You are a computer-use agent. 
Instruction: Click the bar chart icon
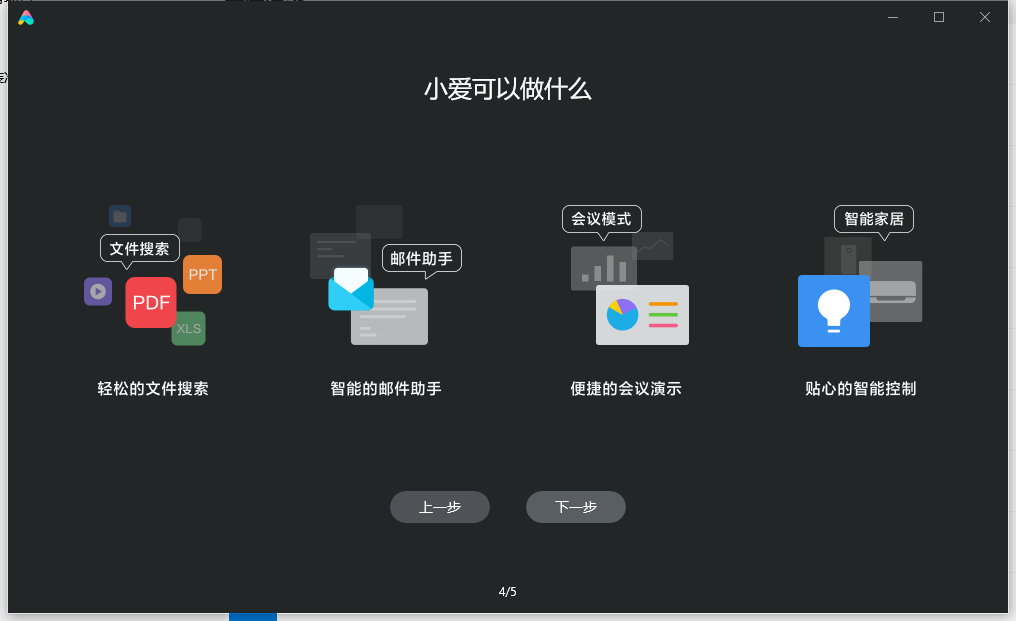point(603,268)
